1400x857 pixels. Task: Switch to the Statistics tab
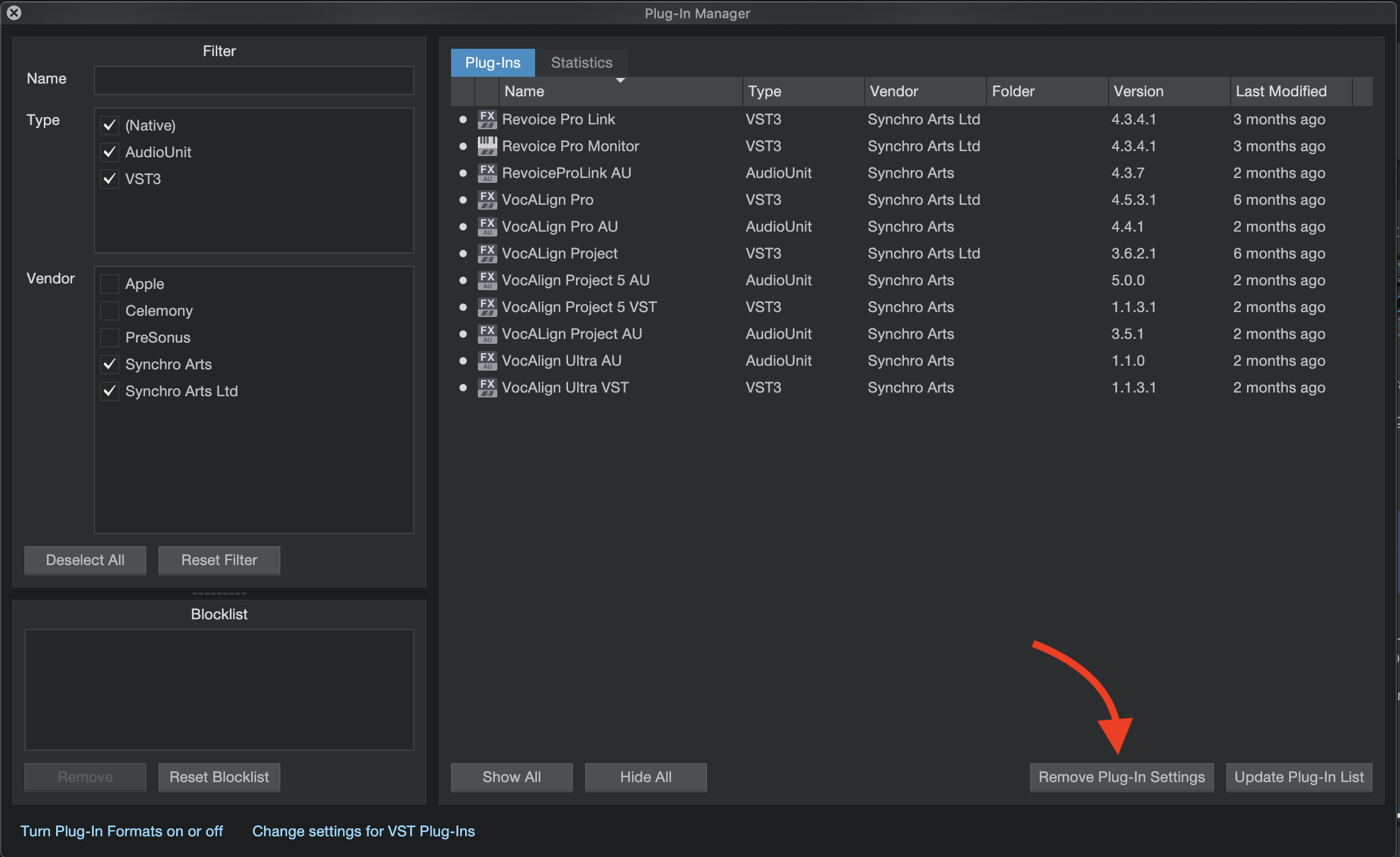click(x=581, y=63)
